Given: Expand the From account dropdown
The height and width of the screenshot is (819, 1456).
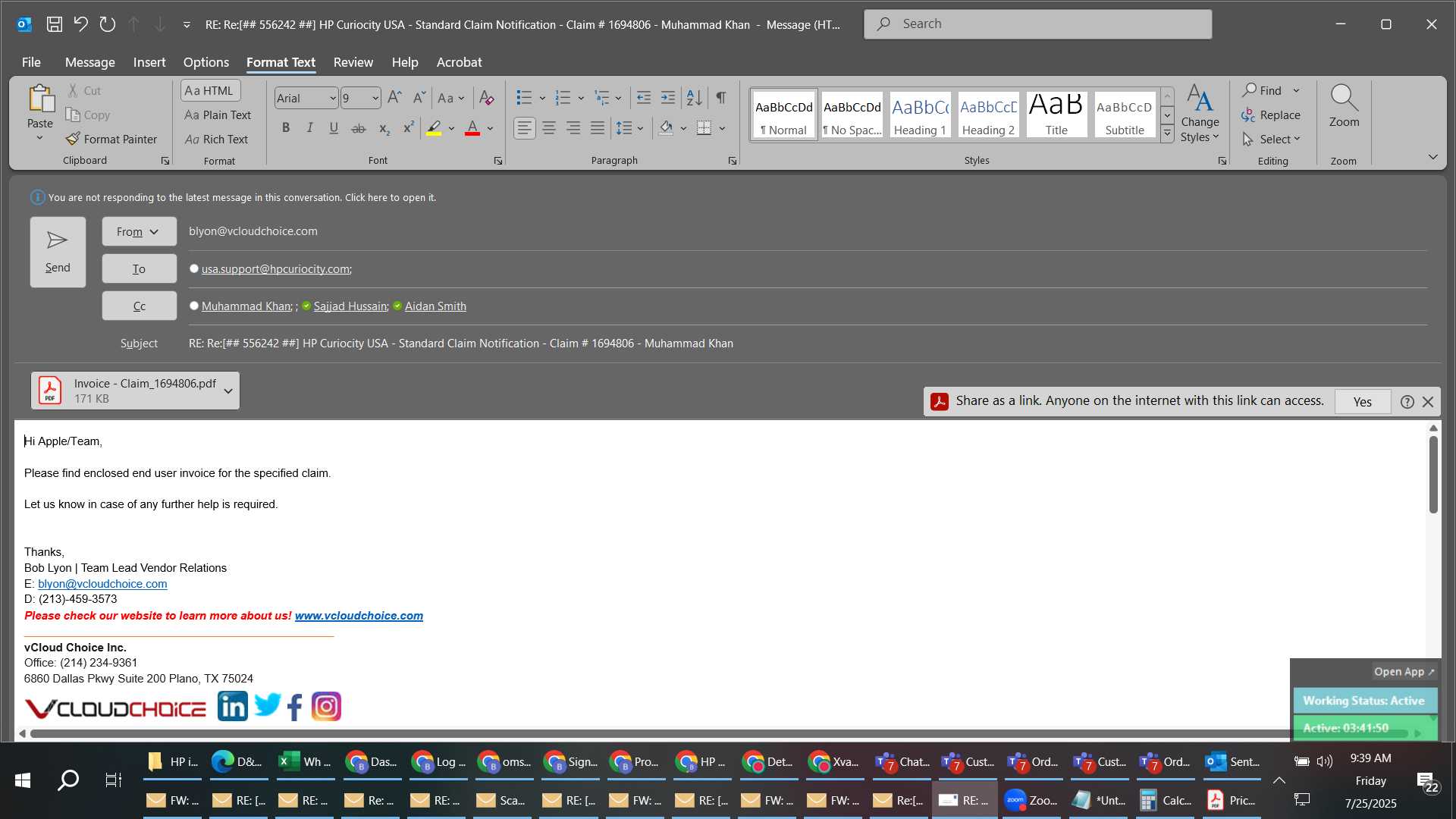Looking at the screenshot, I should coord(140,231).
